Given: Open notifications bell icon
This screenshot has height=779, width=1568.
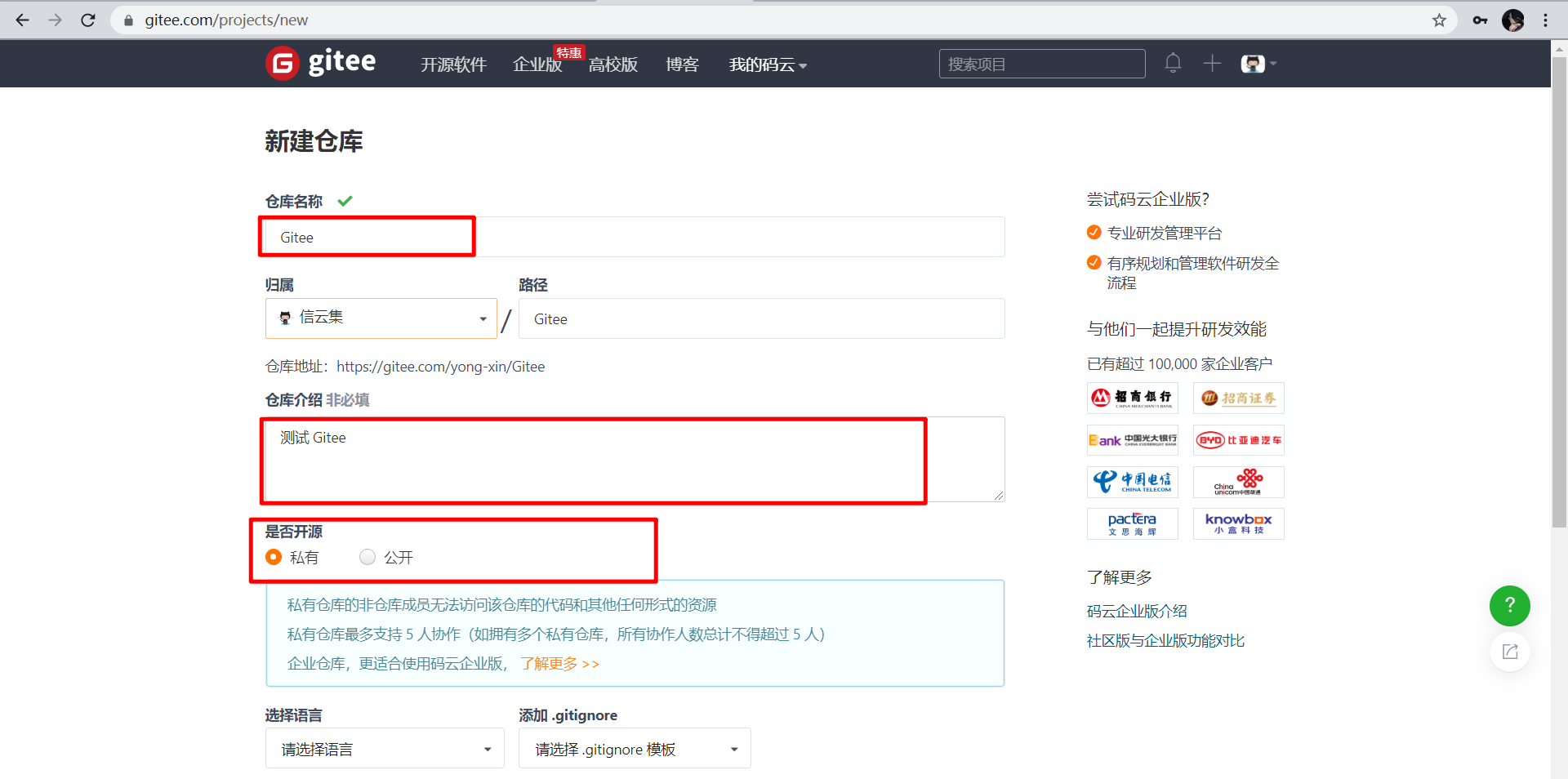Looking at the screenshot, I should coord(1173,63).
